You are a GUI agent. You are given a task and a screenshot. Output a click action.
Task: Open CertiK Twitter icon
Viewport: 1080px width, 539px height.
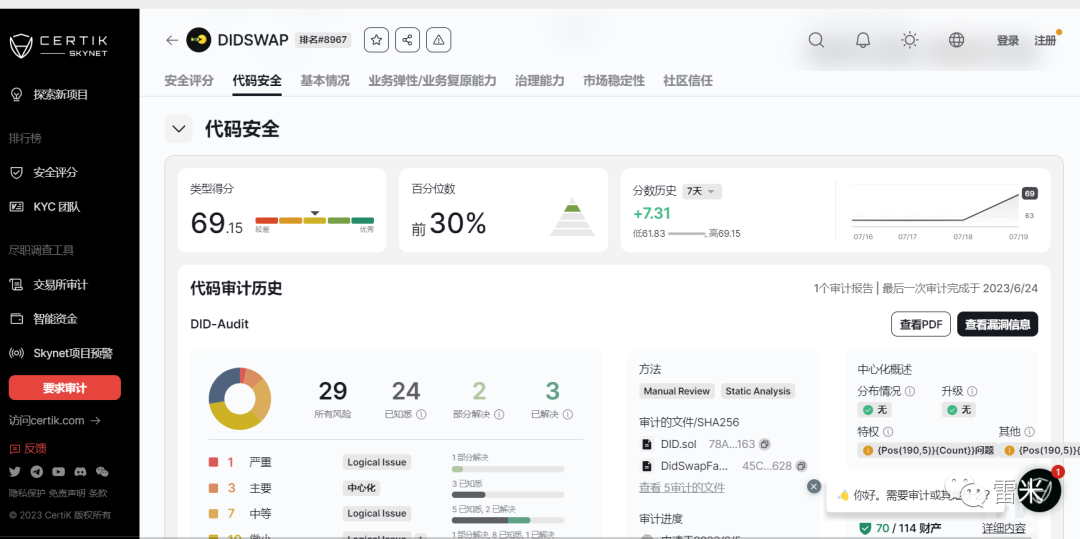coord(15,472)
